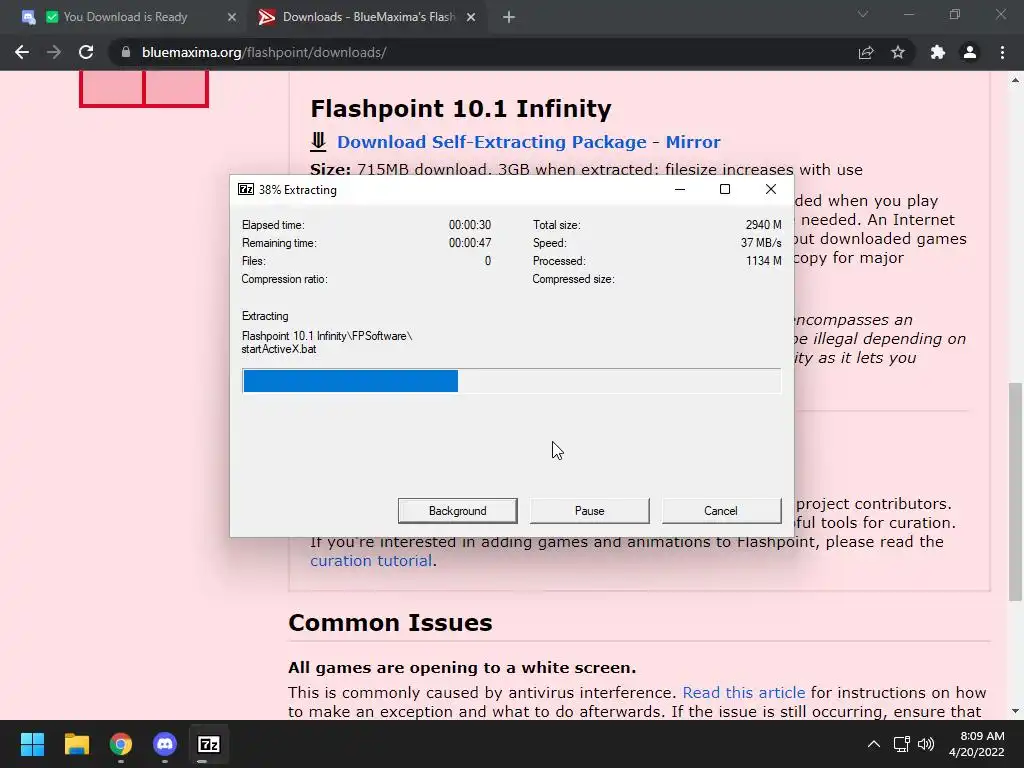Open network status tray icon
This screenshot has width=1024, height=768.
pyautogui.click(x=901, y=744)
